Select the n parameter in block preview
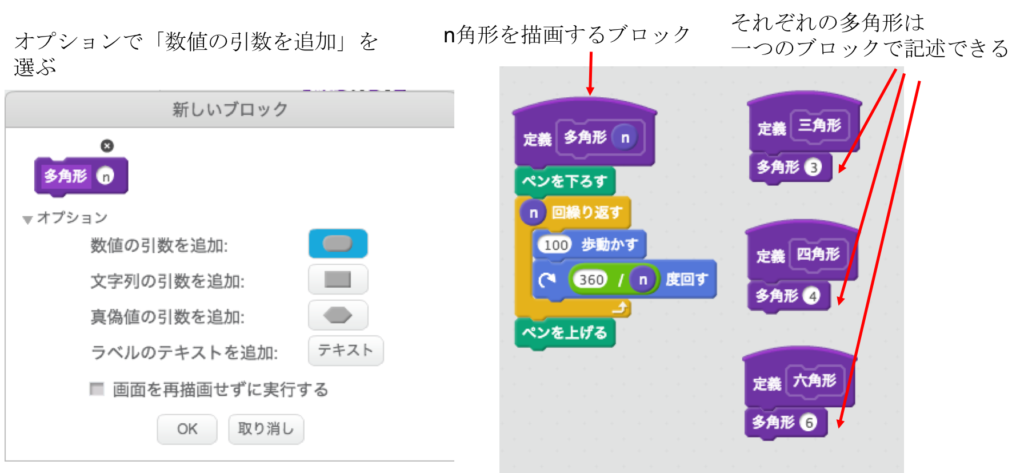Screen dimensions: 1024x473 [x=106, y=176]
